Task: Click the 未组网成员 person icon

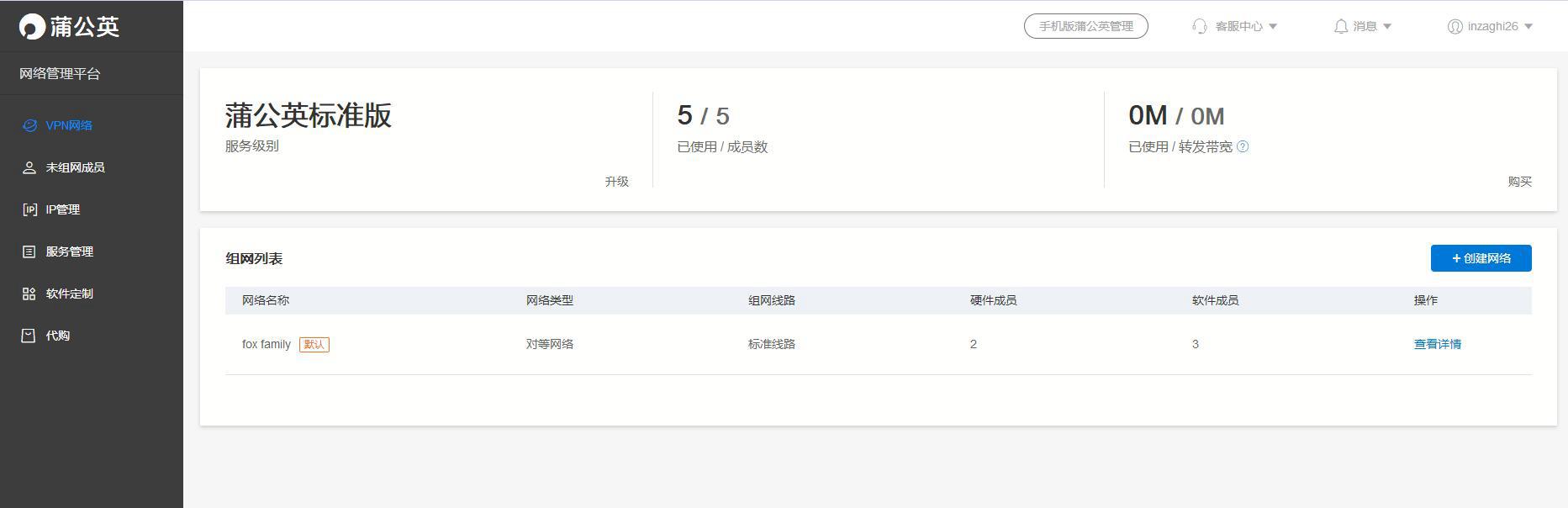Action: click(29, 167)
